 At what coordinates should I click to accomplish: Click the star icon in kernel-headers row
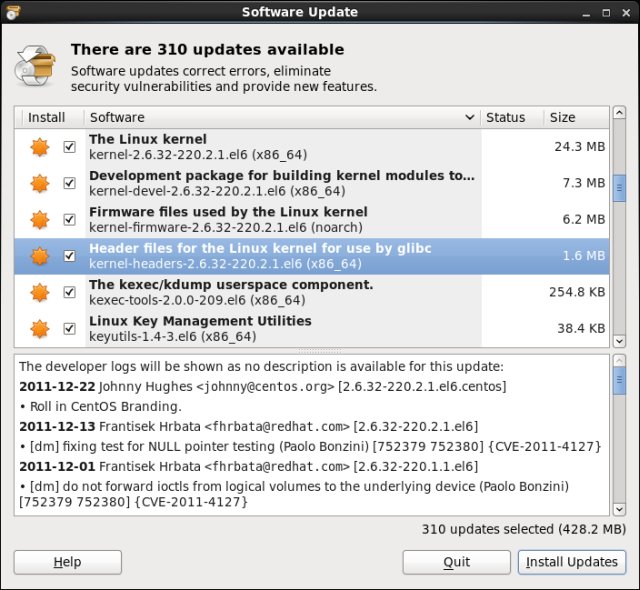40,256
